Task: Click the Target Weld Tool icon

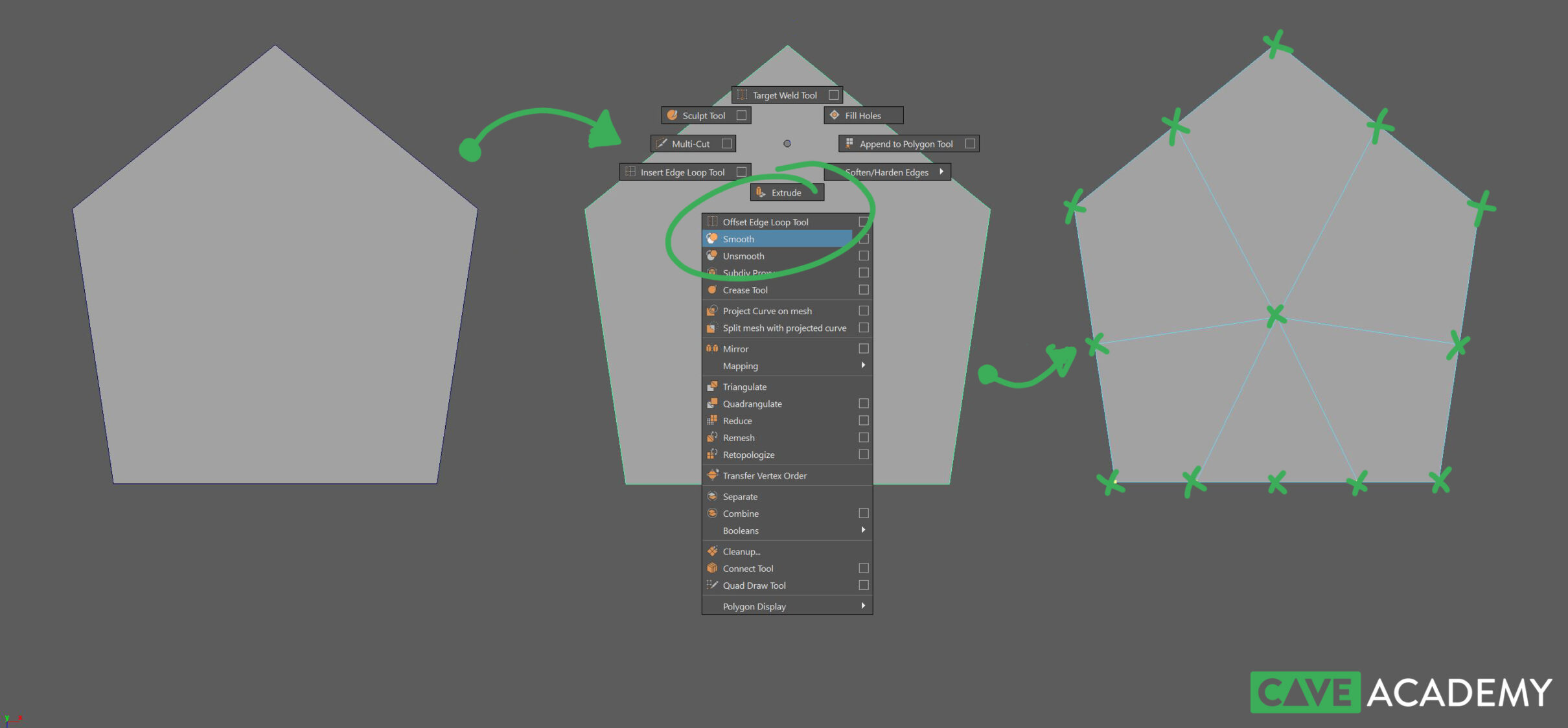Action: [x=743, y=94]
